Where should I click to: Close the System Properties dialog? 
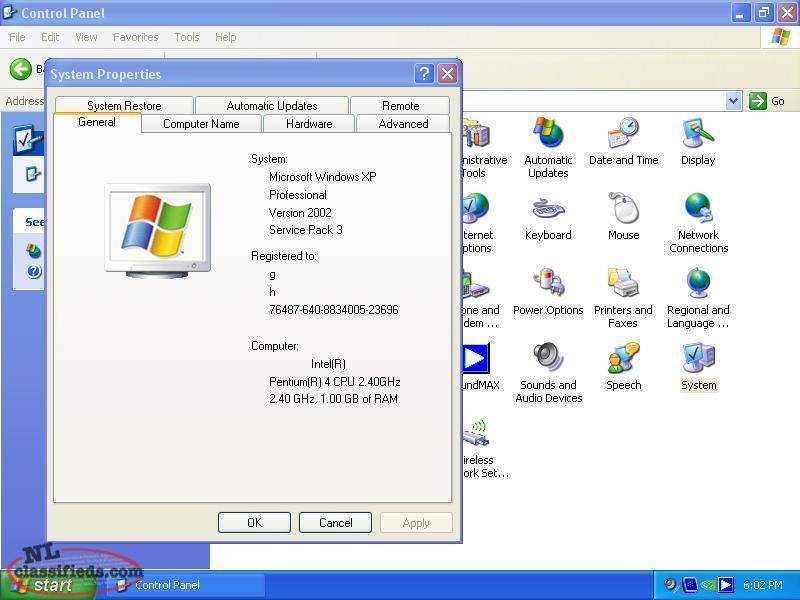[x=447, y=74]
